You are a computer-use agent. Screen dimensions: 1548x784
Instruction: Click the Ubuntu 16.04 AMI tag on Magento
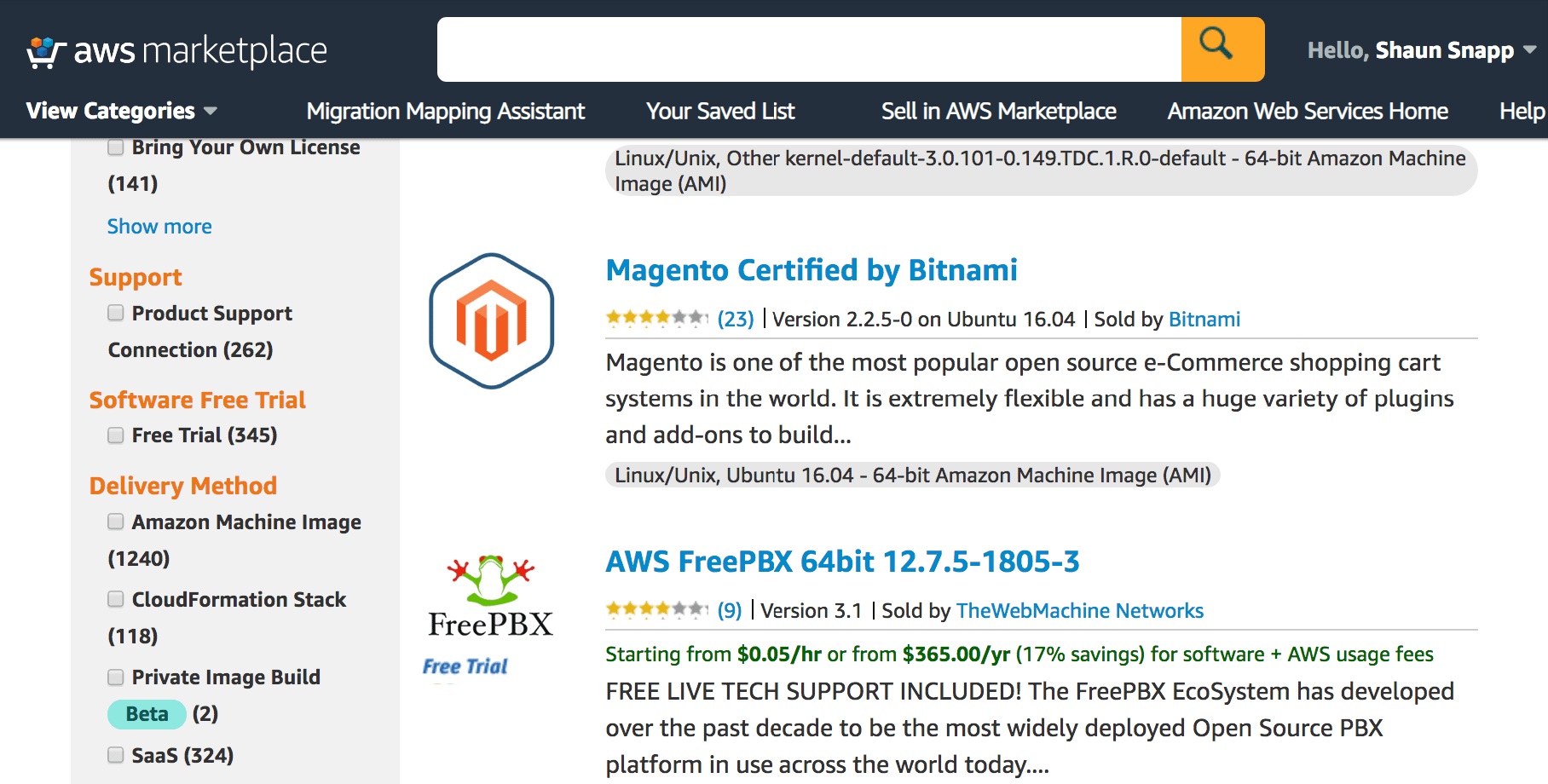[913, 475]
